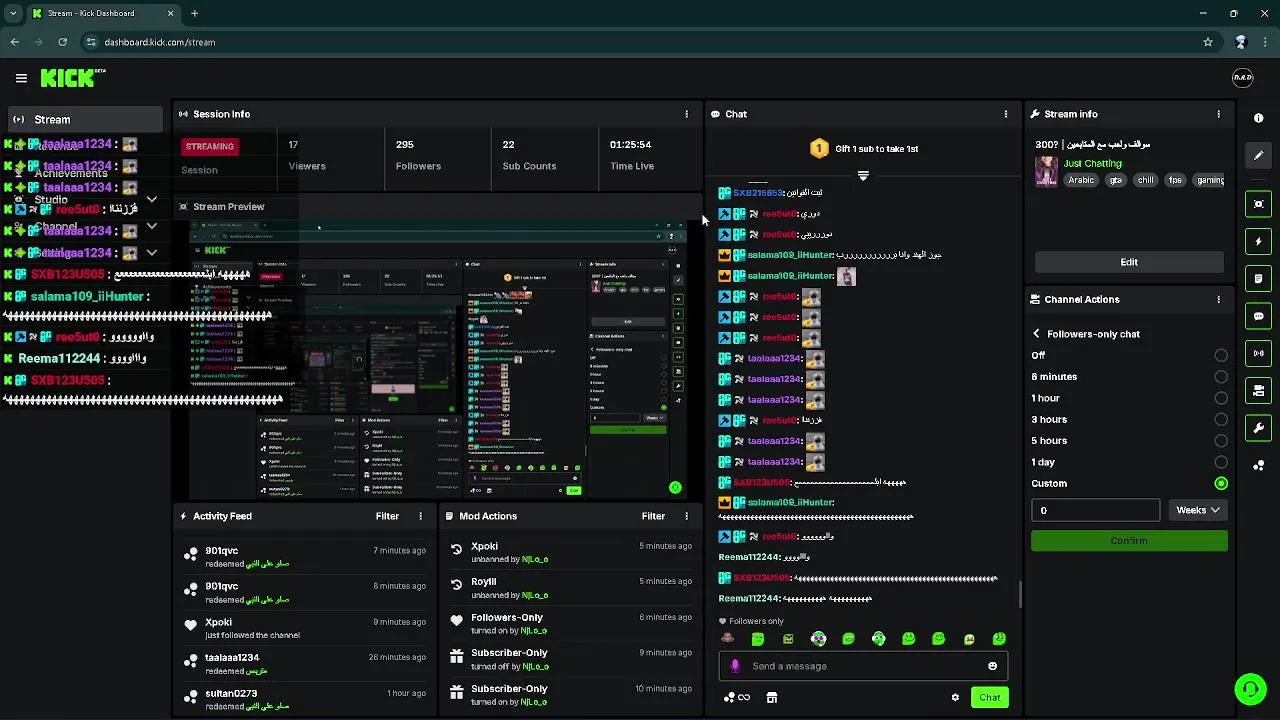Screen dimensions: 1280x720
Task: Open Session Info three-dot menu
Action: click(686, 114)
